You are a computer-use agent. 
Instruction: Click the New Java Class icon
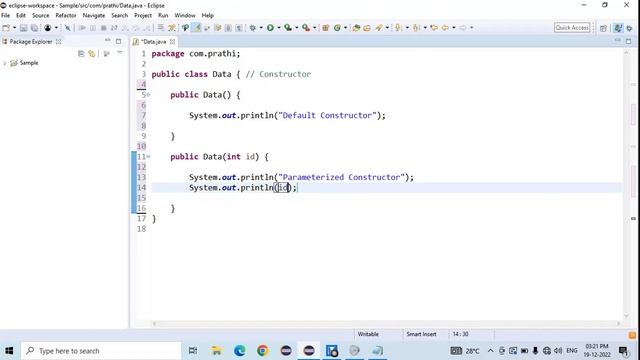[x=337, y=28]
